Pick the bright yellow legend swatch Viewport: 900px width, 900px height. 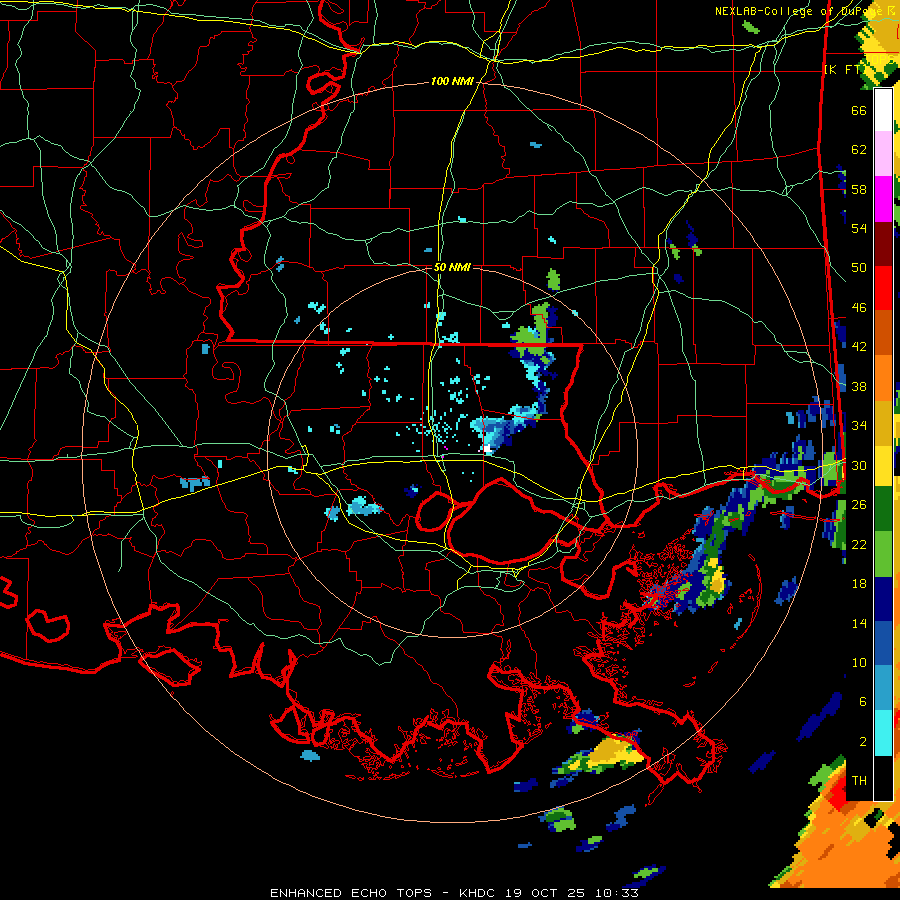883,466
